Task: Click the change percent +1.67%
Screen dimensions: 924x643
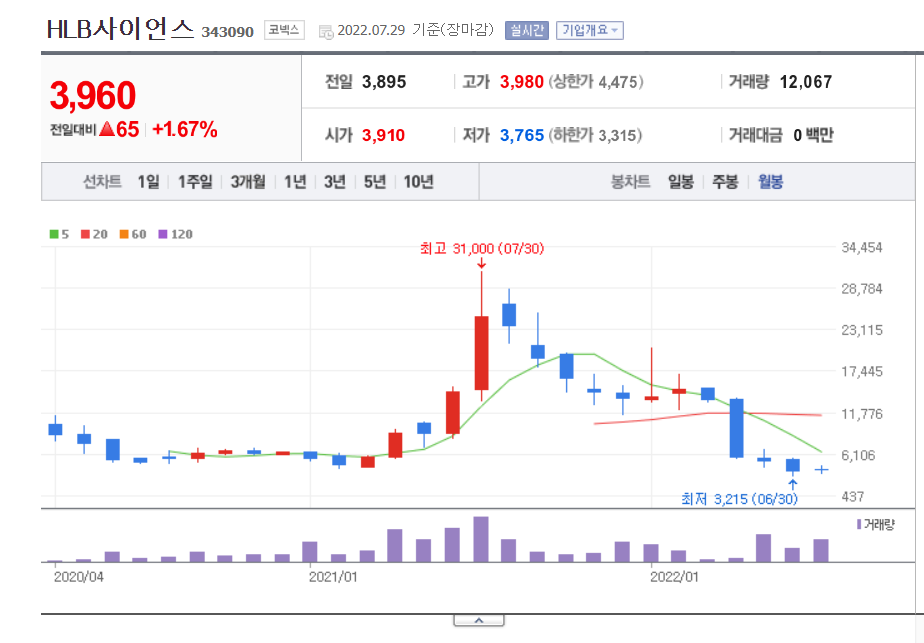Action: click(x=185, y=129)
